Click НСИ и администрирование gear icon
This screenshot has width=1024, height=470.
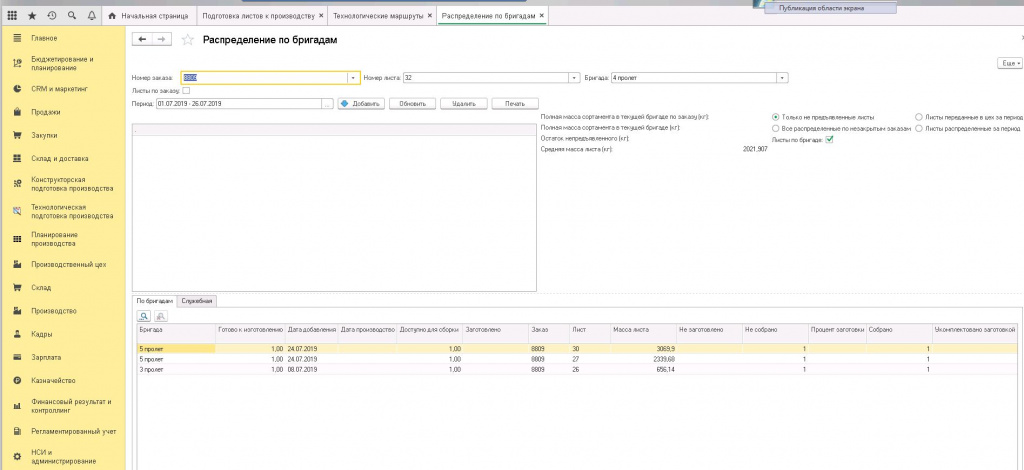pos(18,456)
